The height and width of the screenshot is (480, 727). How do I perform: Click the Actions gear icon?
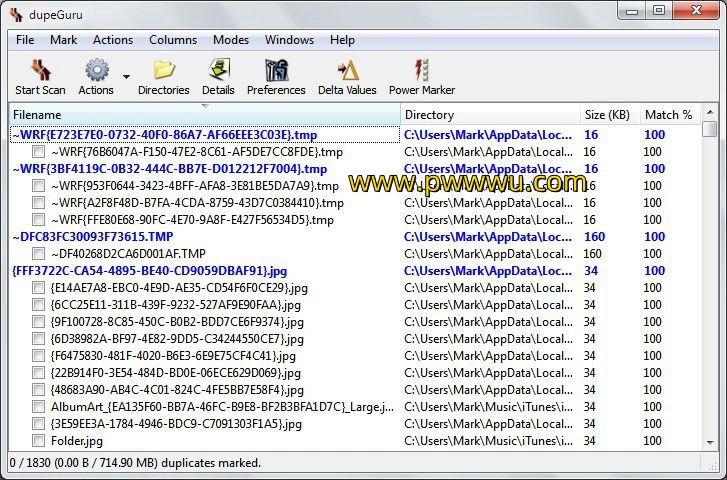click(96, 70)
